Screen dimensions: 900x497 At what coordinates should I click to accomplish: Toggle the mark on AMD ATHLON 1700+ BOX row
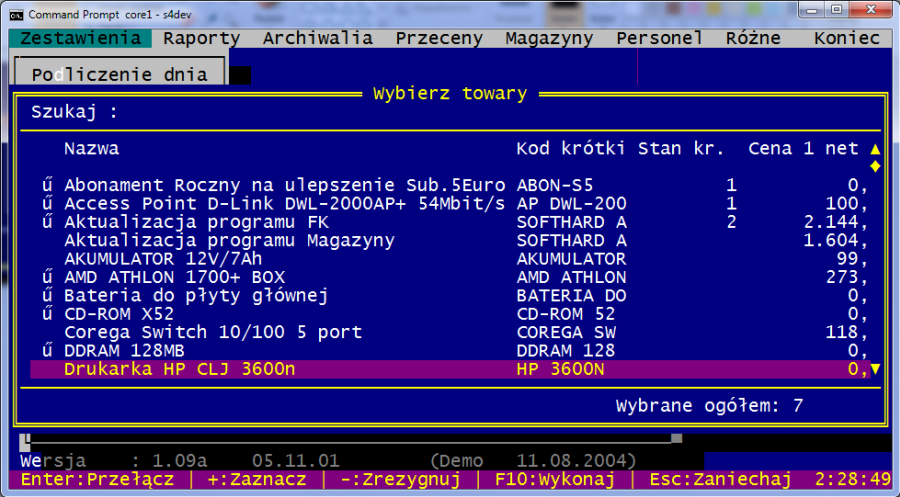coord(47,277)
